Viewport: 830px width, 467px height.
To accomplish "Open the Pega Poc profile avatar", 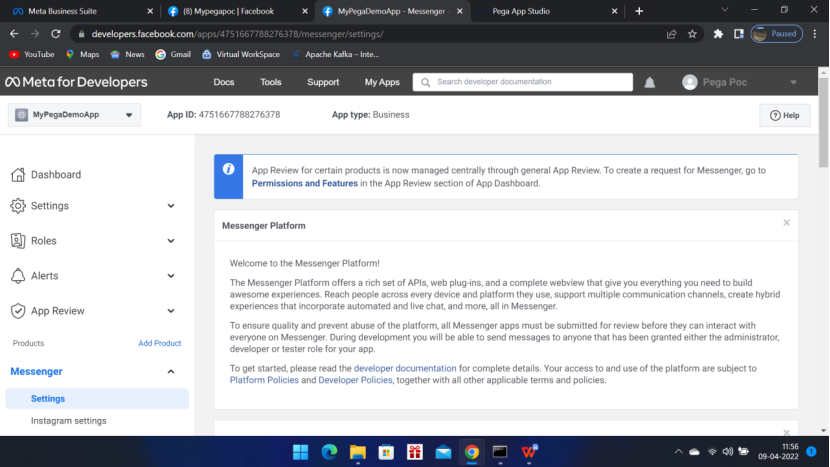I will 689,82.
